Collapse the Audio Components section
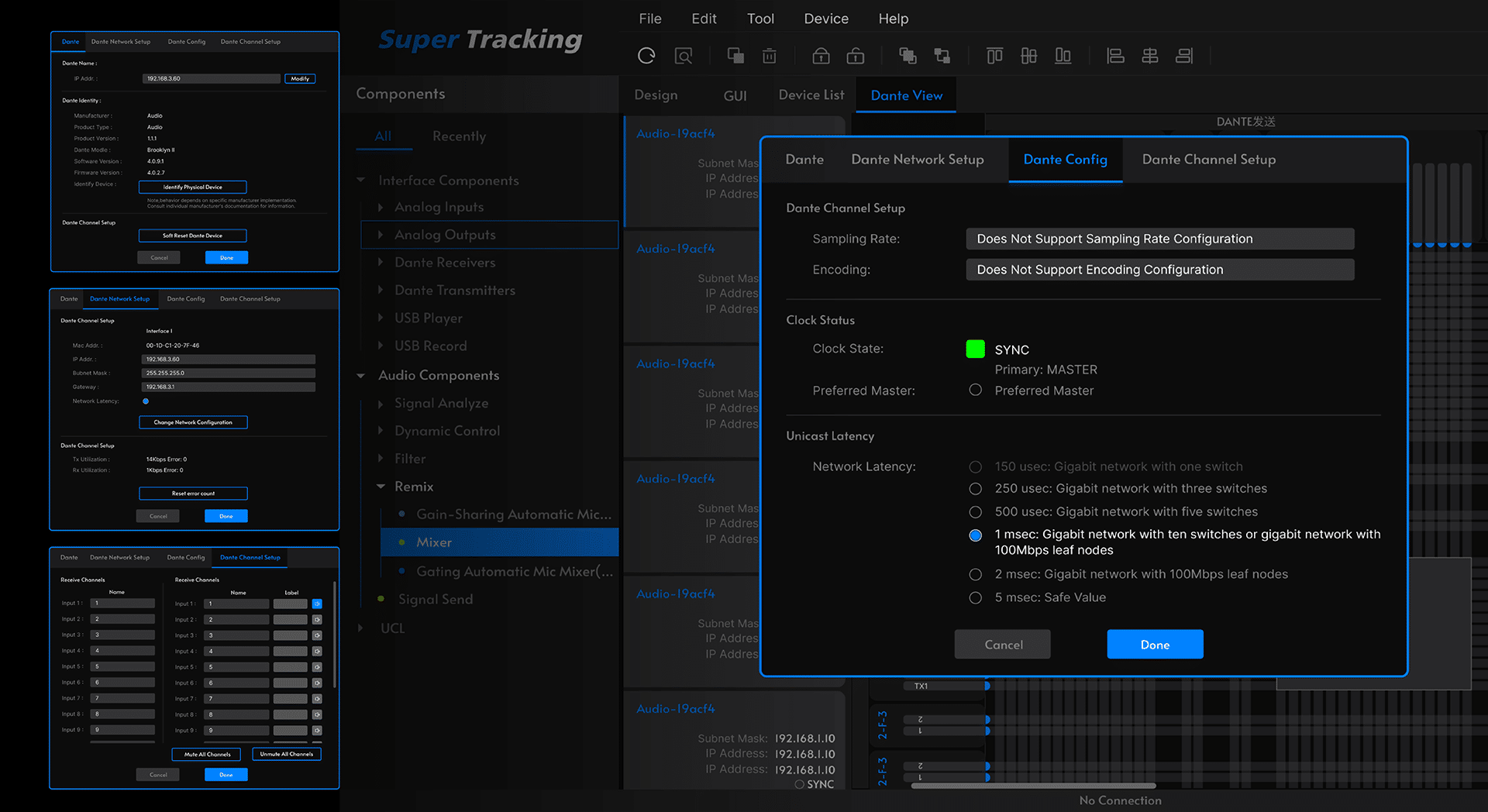 (x=361, y=376)
